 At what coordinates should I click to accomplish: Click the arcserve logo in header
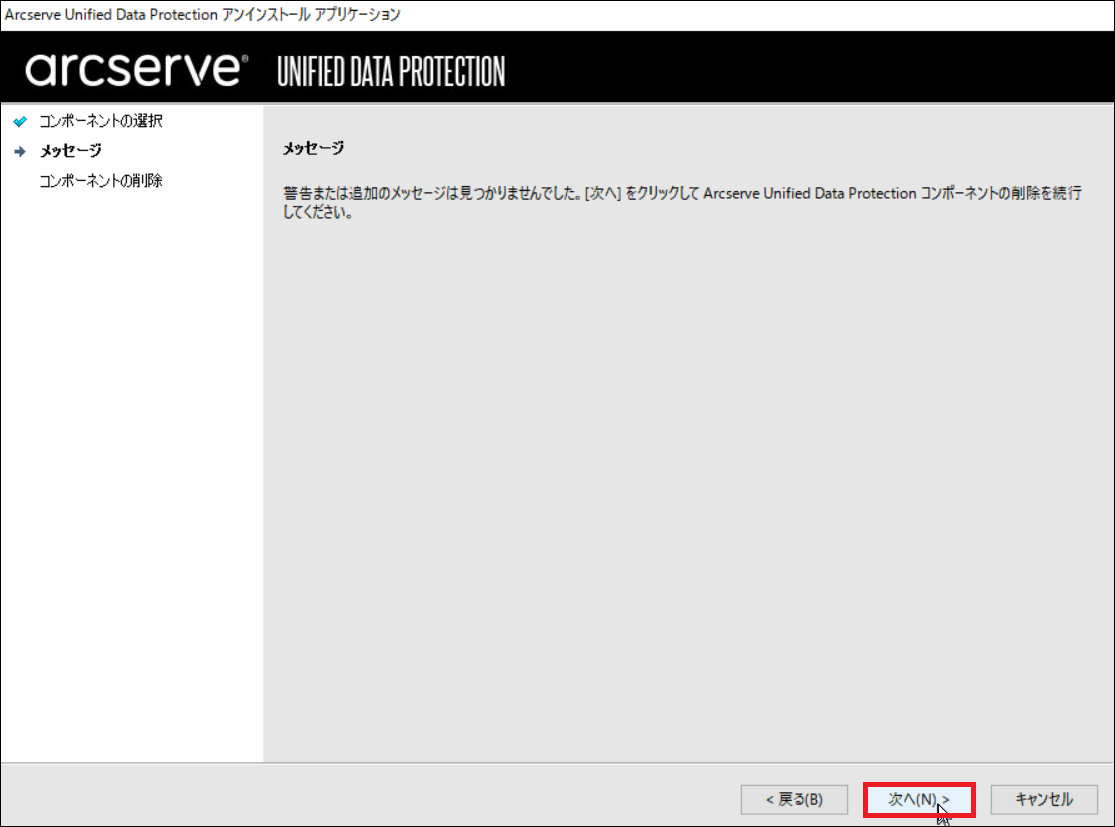(x=137, y=69)
